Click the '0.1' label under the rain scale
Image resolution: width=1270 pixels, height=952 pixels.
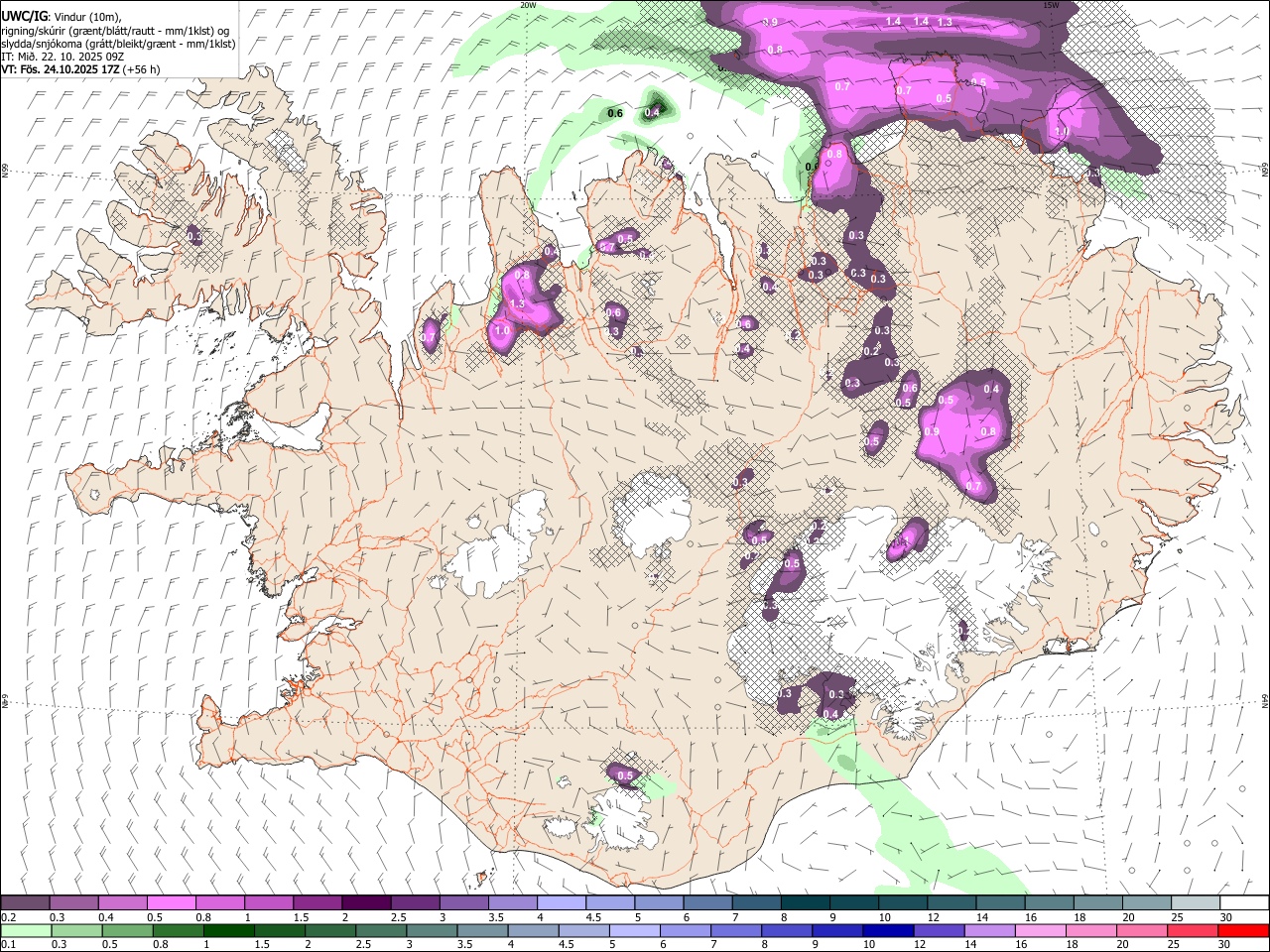(x=8, y=945)
